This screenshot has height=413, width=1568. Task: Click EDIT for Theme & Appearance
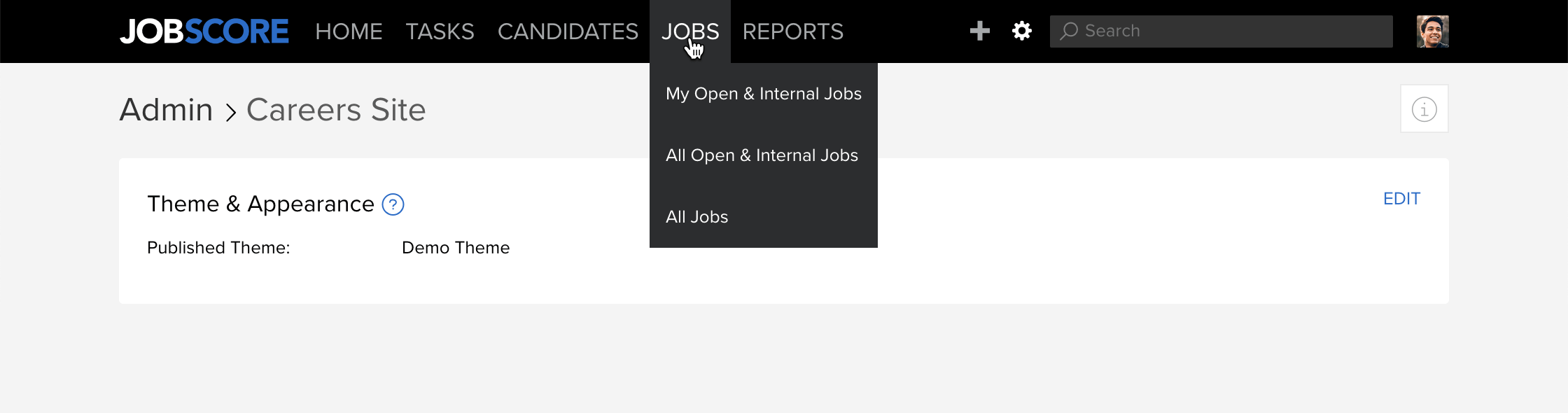(x=1401, y=199)
